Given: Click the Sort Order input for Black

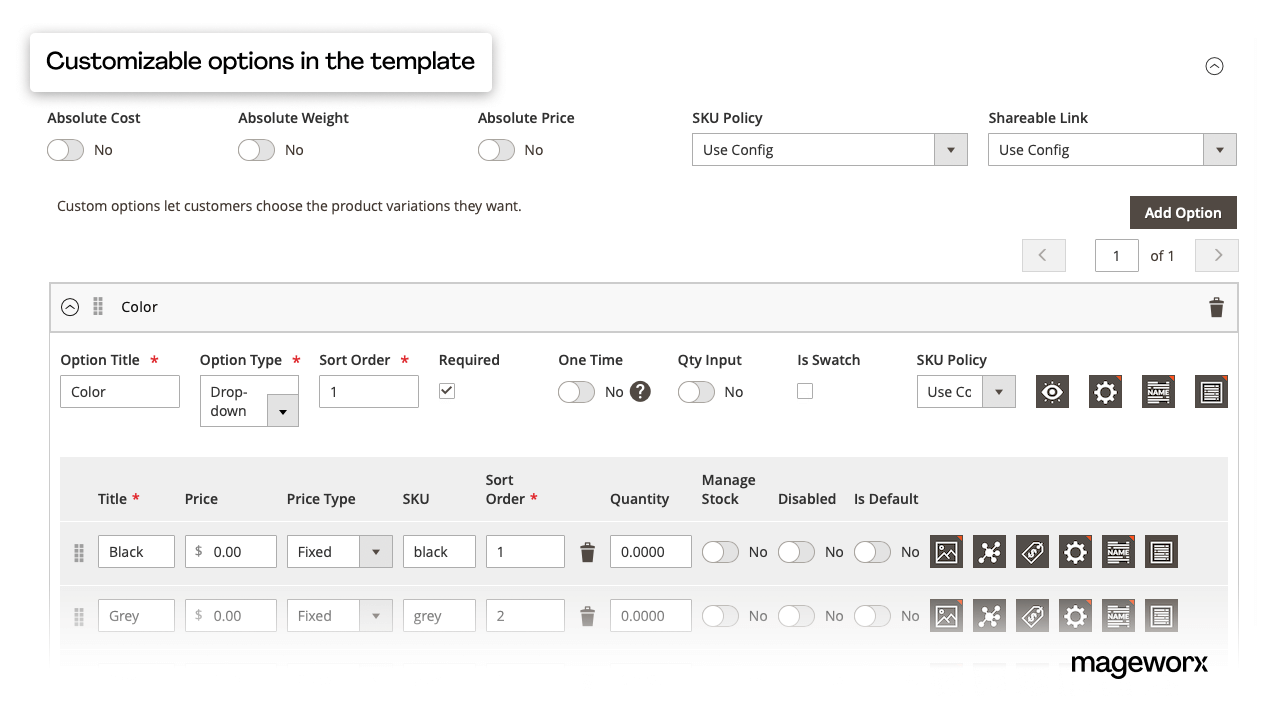Looking at the screenshot, I should point(525,551).
